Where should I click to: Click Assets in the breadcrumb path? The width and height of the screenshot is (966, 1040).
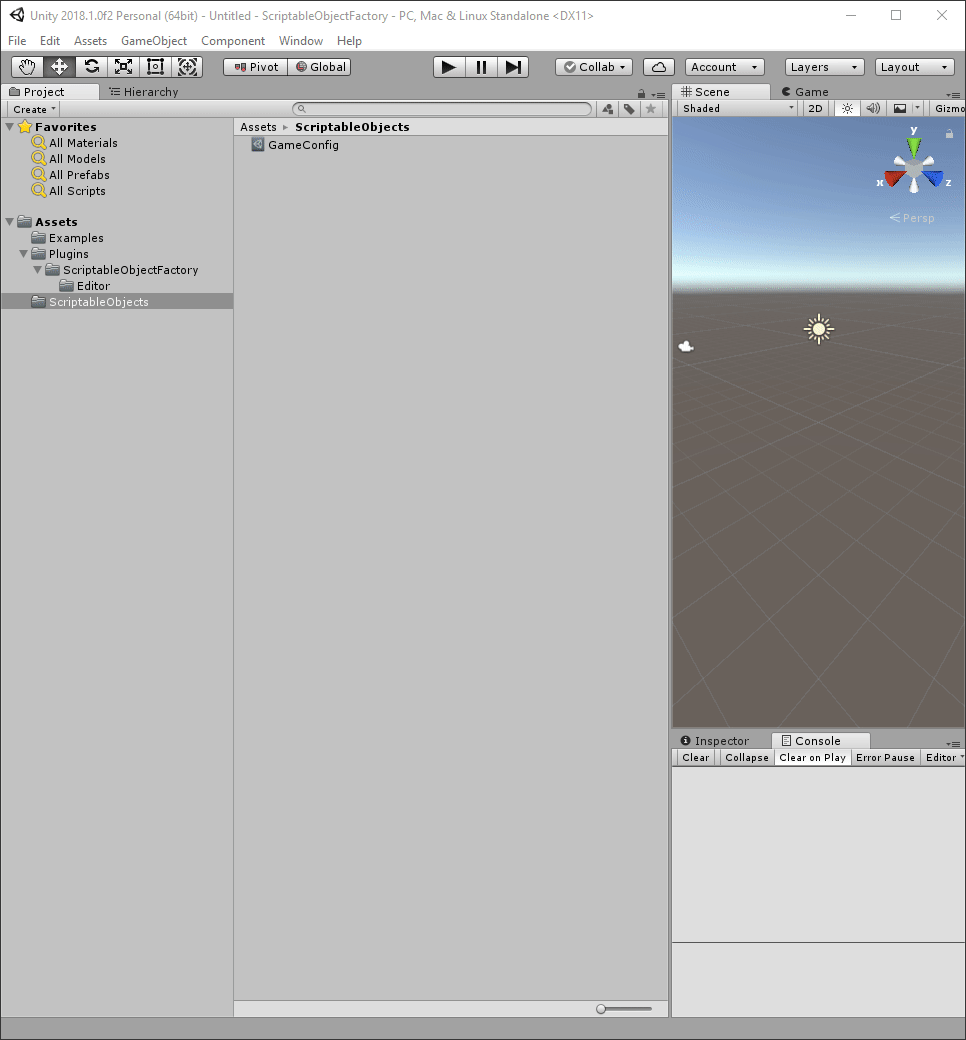point(258,127)
